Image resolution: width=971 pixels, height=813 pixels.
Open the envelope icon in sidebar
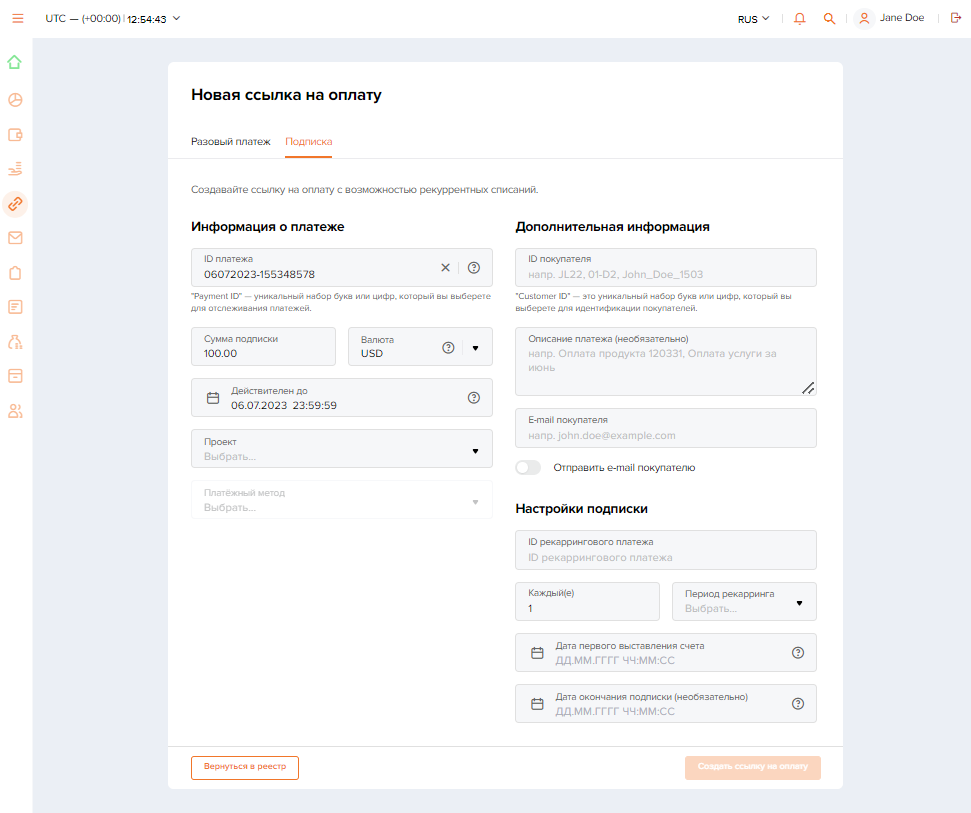tap(15, 238)
